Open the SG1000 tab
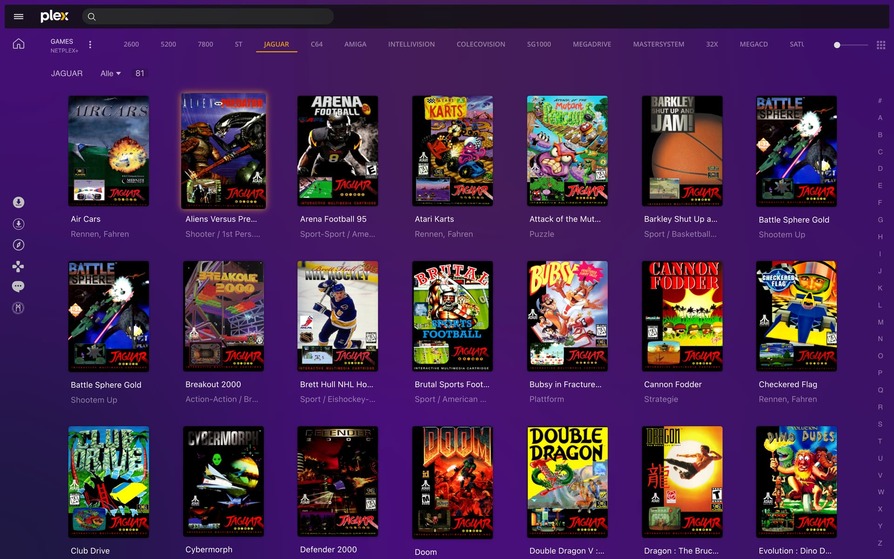The height and width of the screenshot is (559, 894). coord(539,44)
